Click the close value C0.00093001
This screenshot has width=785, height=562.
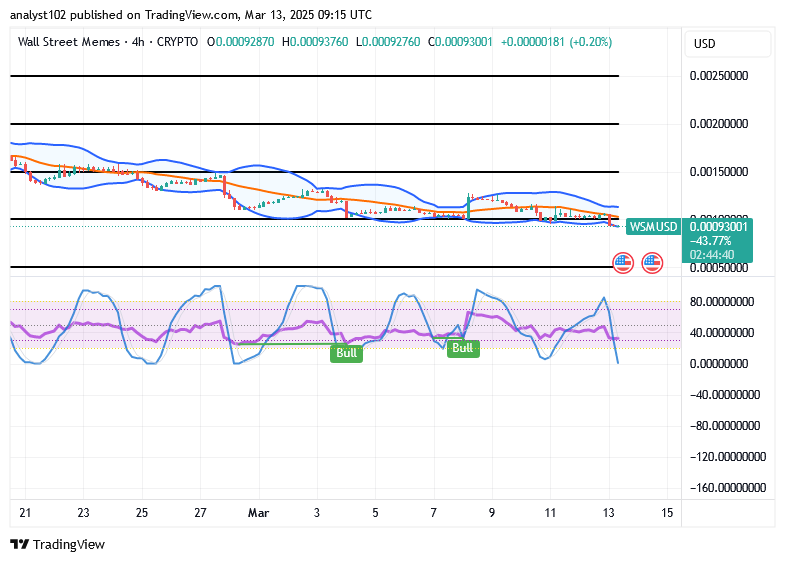pos(461,42)
